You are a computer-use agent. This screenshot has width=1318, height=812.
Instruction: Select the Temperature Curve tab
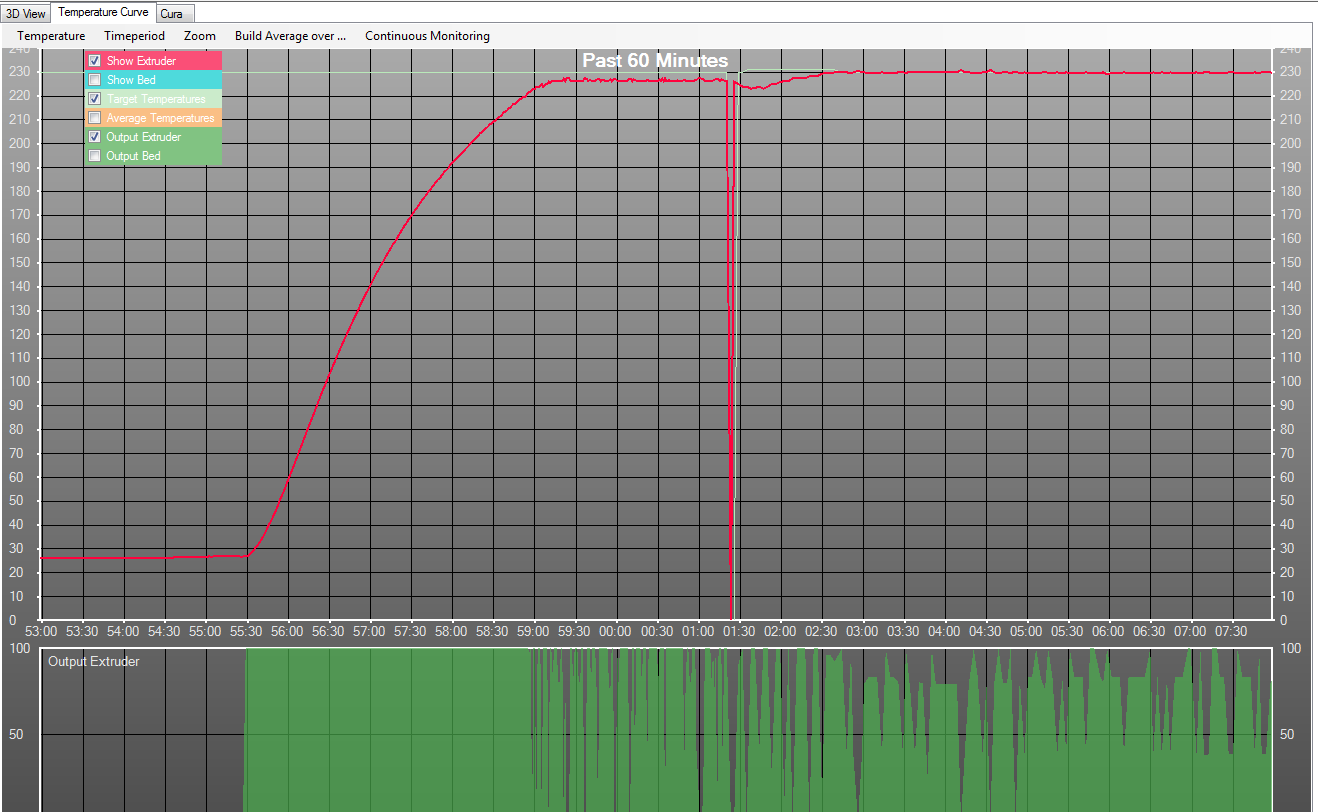[103, 12]
